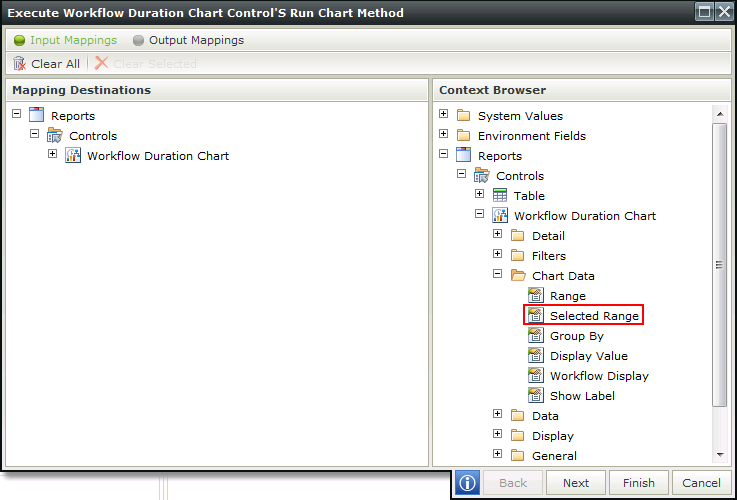
Task: Click the Table control icon
Action: pyautogui.click(x=500, y=195)
